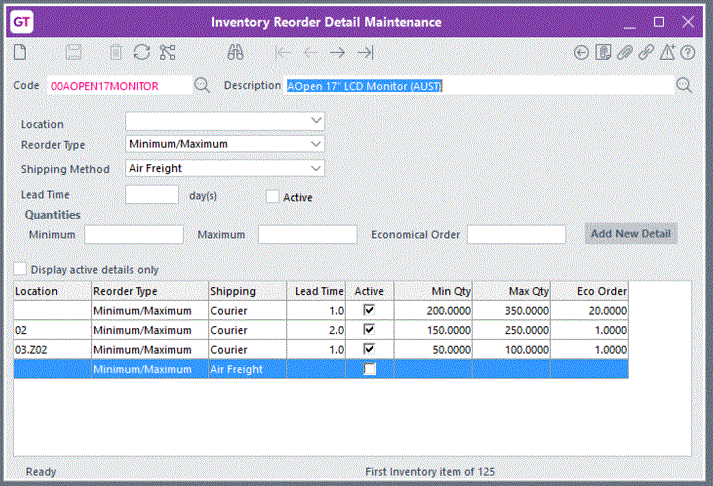This screenshot has height=486, width=713.
Task: Click the Ready status bar text
Action: 40,471
